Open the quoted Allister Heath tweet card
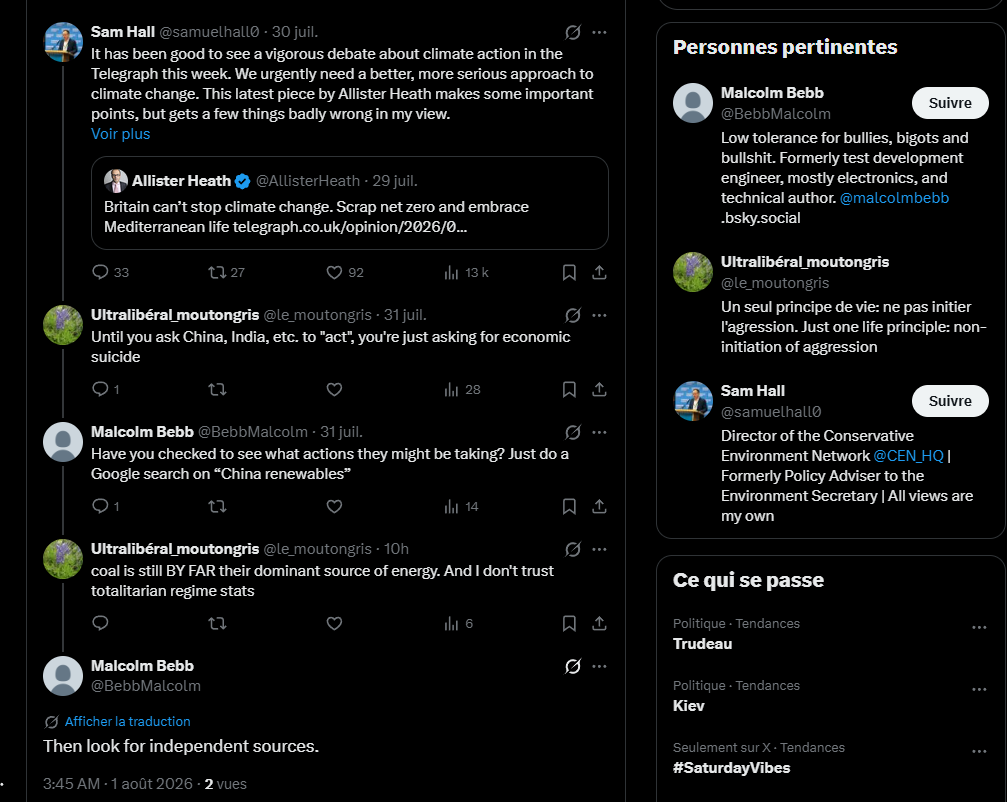 tap(349, 203)
